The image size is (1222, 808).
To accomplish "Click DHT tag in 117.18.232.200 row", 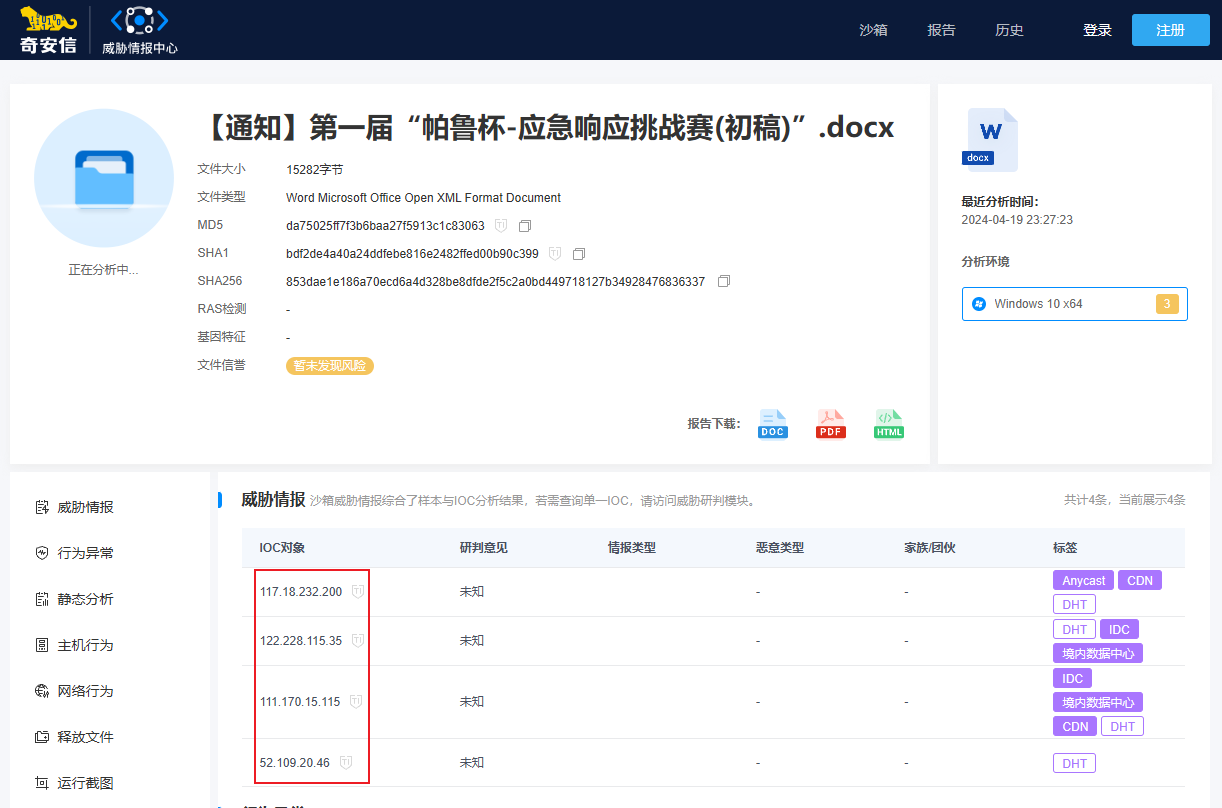I will pyautogui.click(x=1075, y=604).
